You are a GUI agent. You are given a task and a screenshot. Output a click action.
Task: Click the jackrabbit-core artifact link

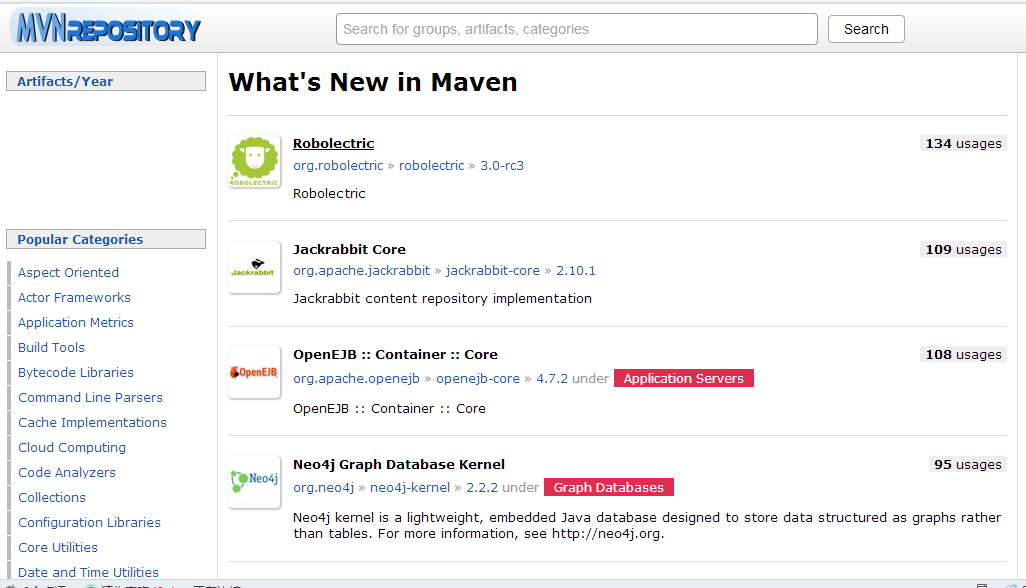point(493,271)
